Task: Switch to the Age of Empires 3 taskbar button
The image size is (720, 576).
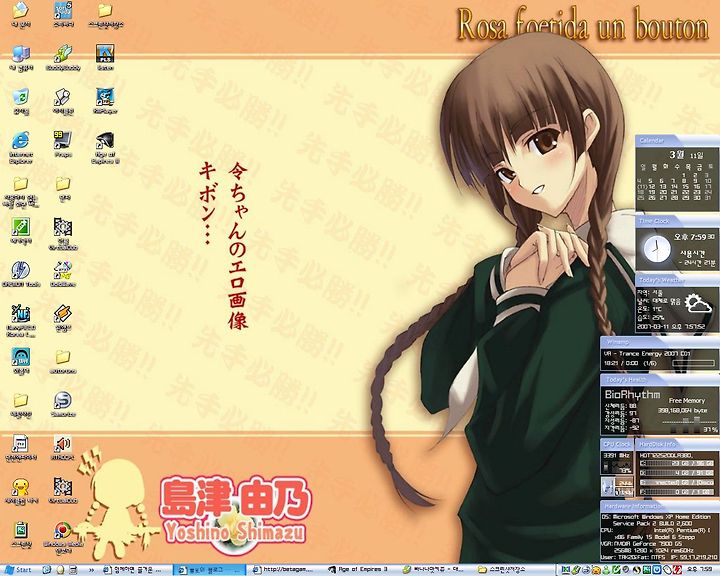Action: click(362, 570)
